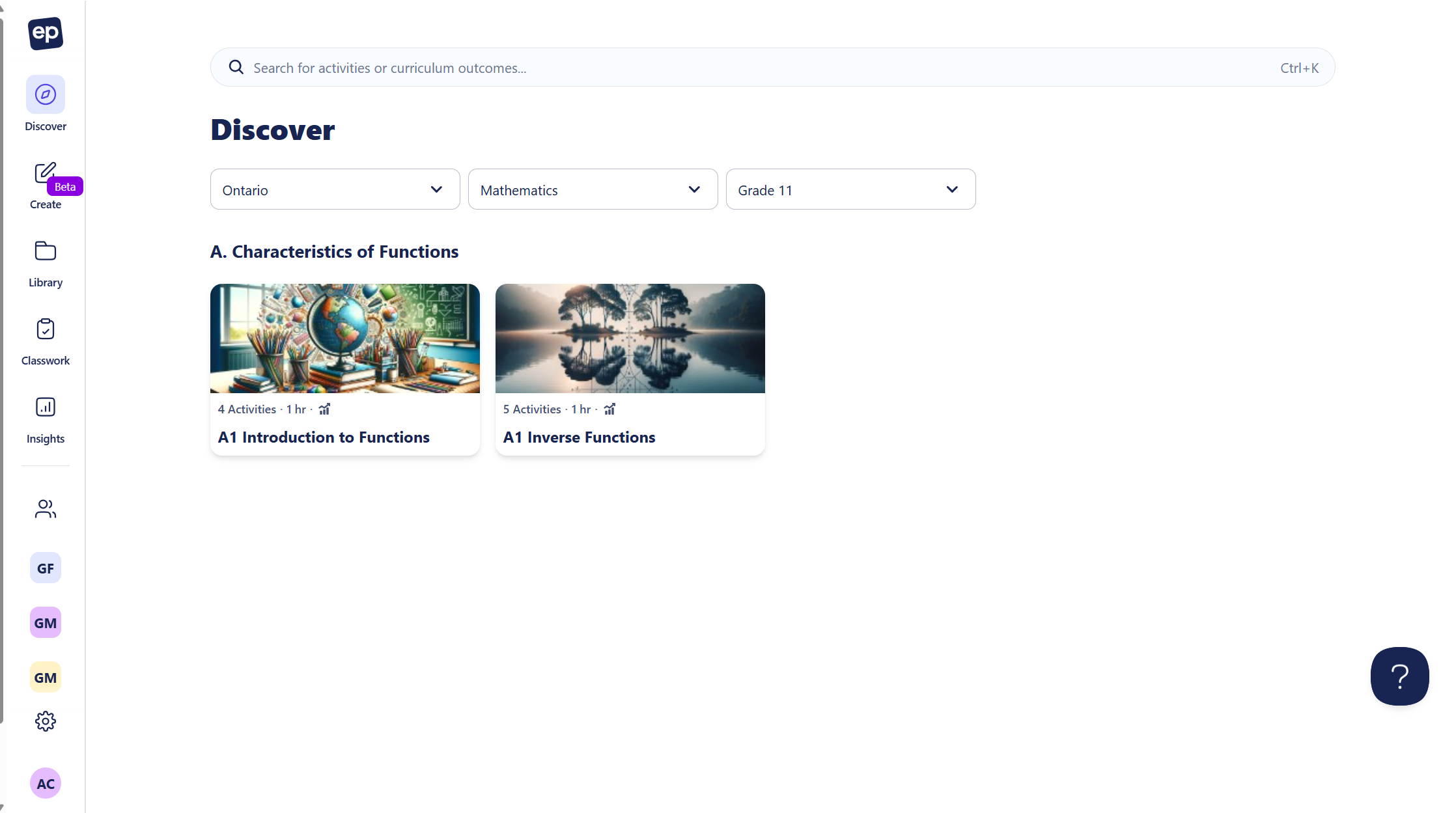The height and width of the screenshot is (813, 1456).
Task: Open A1 Introduction to Functions title
Action: pos(324,437)
